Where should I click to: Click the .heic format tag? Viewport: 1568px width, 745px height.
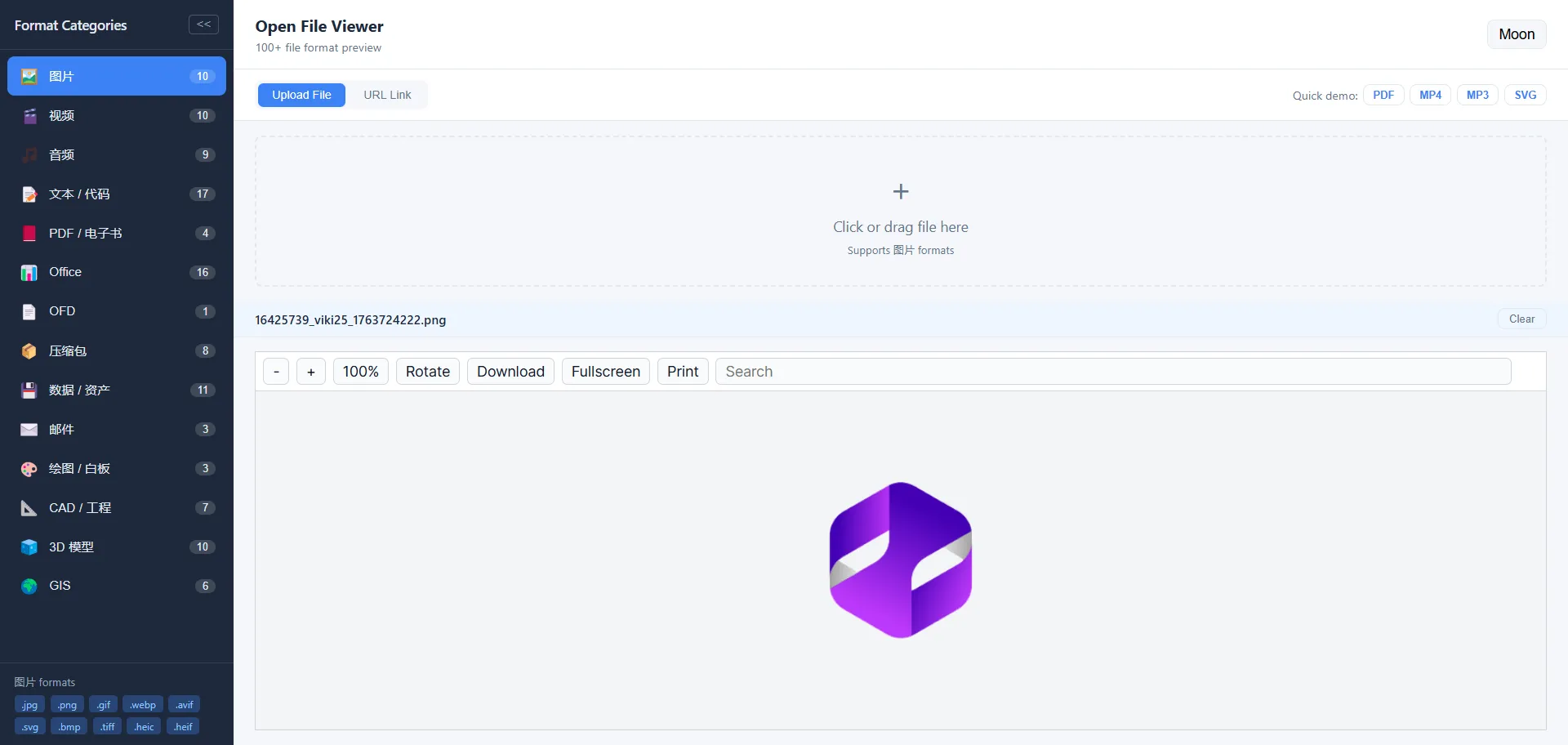[144, 726]
